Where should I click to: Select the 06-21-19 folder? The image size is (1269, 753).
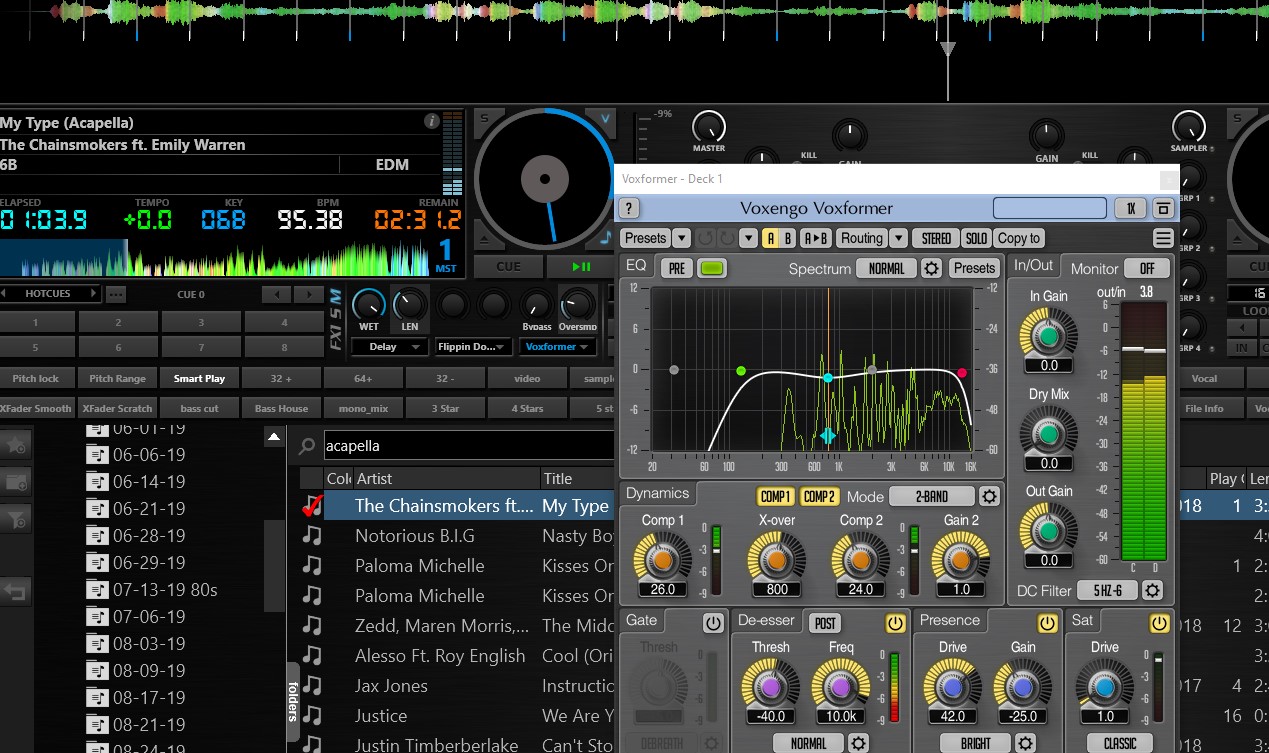tap(149, 508)
